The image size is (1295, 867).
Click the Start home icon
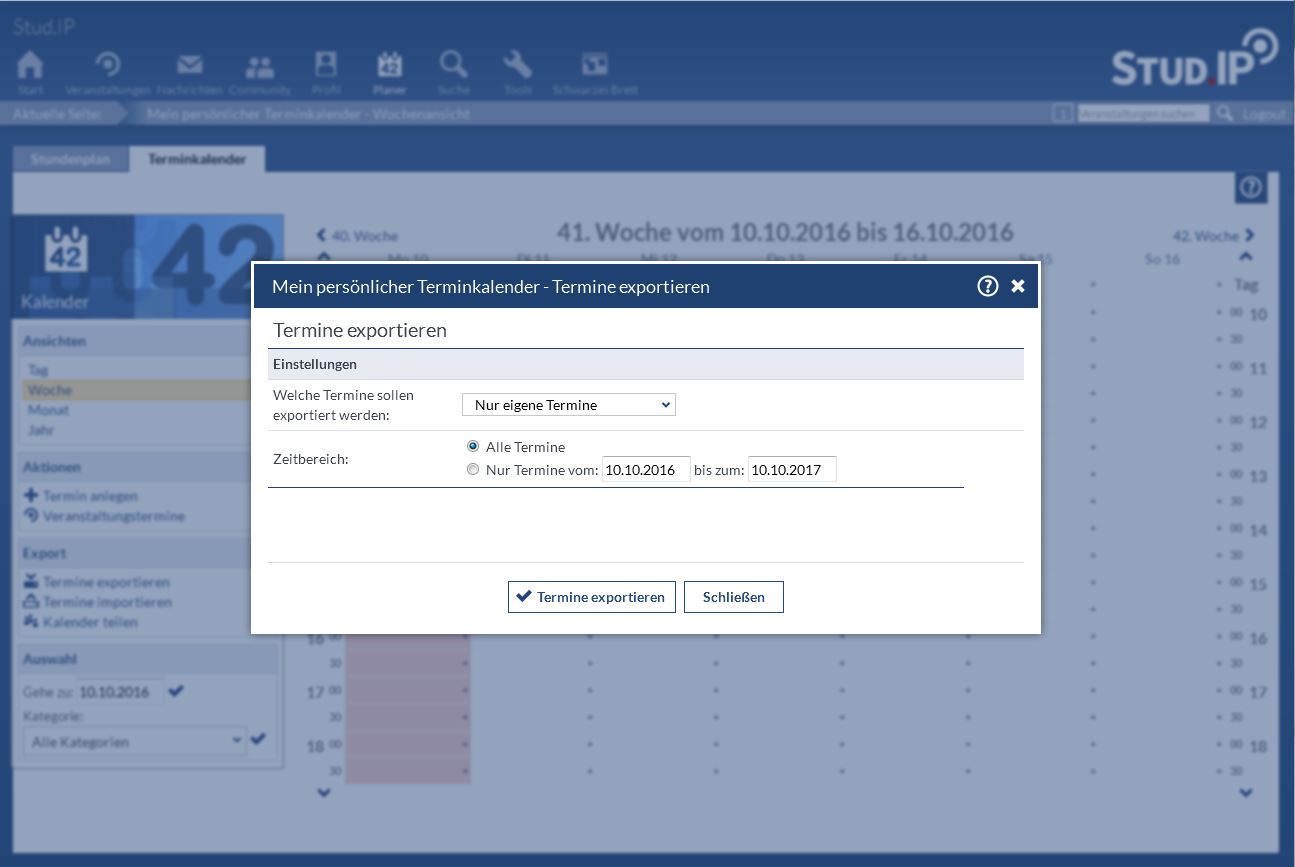coord(30,65)
